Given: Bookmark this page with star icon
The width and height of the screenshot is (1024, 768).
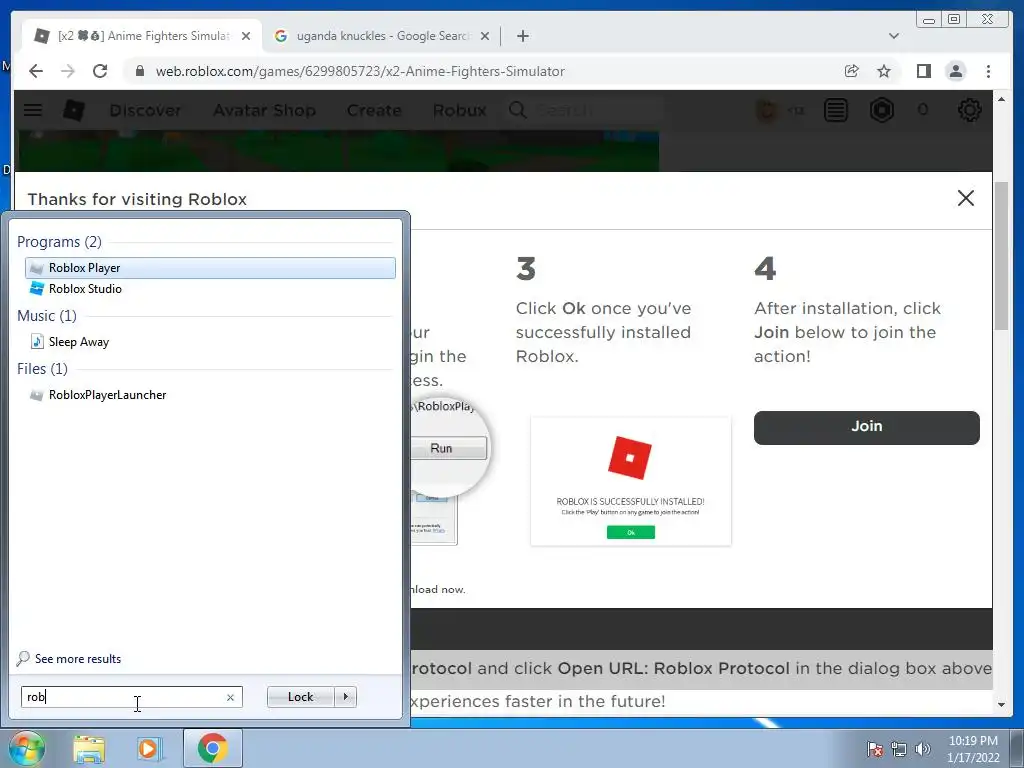Looking at the screenshot, I should pos(884,71).
